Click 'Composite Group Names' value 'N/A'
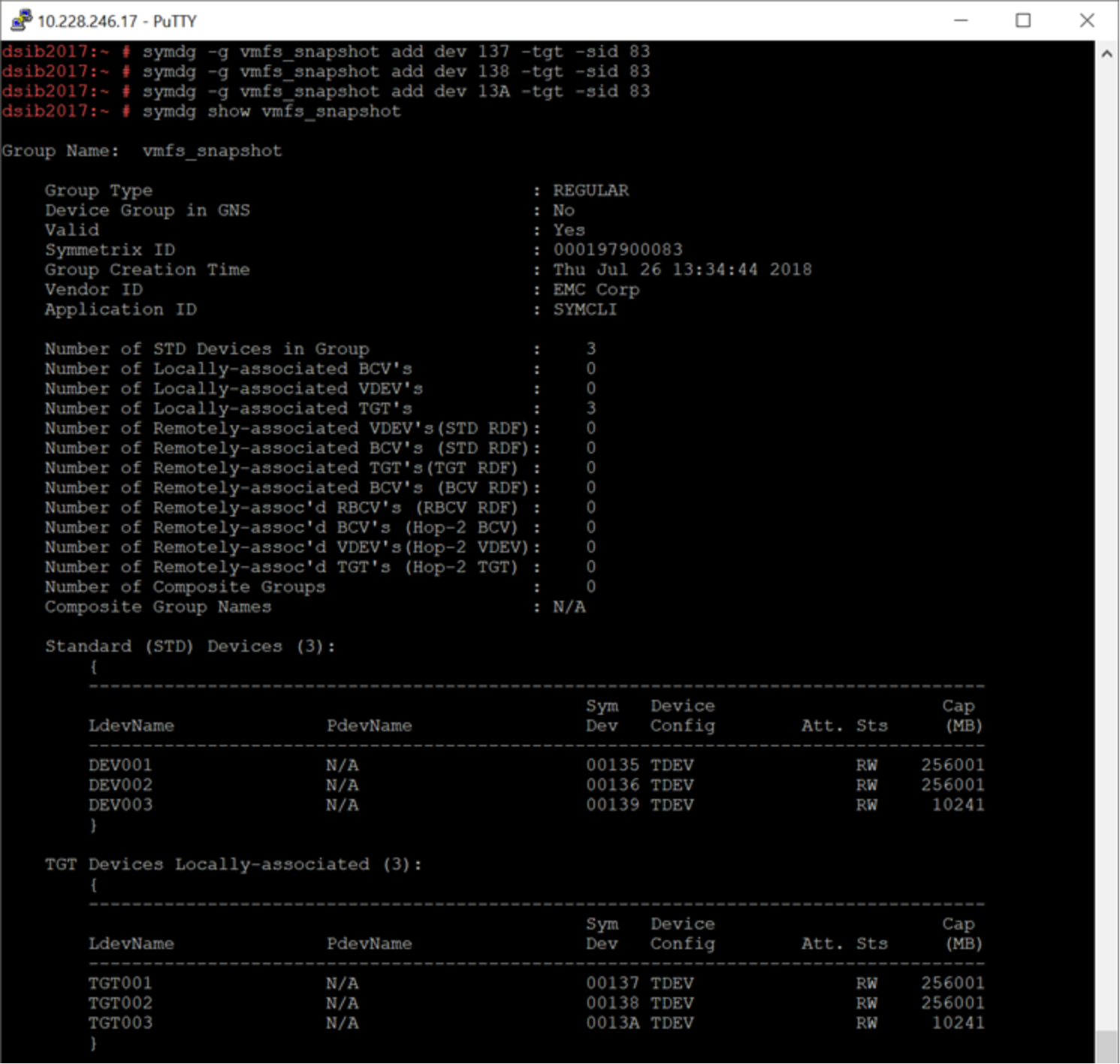 point(569,607)
